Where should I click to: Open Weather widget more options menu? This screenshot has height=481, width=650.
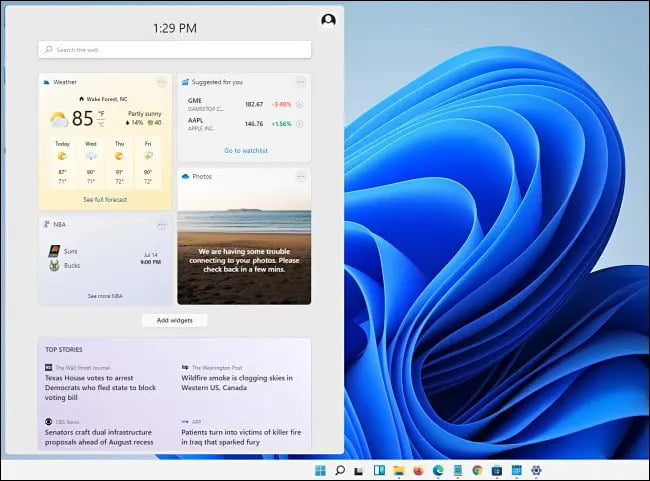pos(161,82)
